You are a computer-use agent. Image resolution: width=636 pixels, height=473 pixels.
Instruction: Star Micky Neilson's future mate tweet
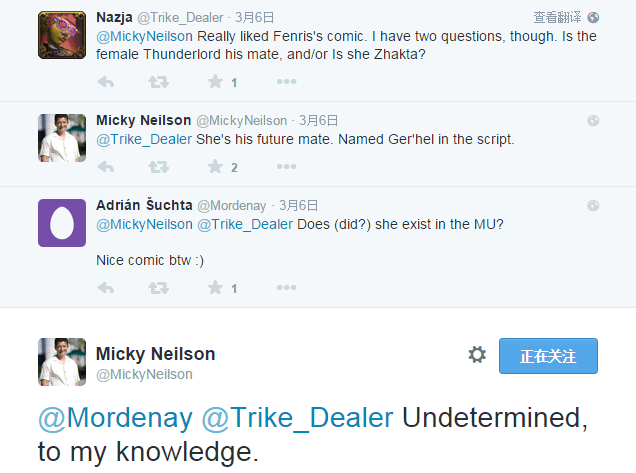coord(215,167)
